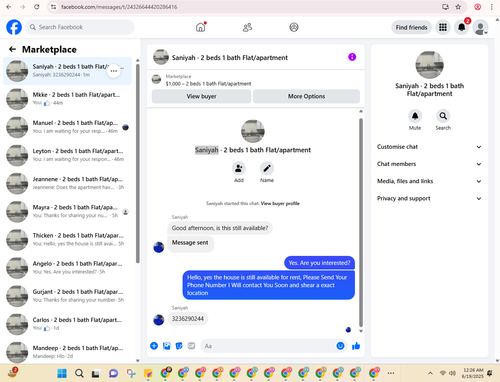Open the Groups icon in top bar
The height and width of the screenshot is (382, 500).
(x=294, y=27)
